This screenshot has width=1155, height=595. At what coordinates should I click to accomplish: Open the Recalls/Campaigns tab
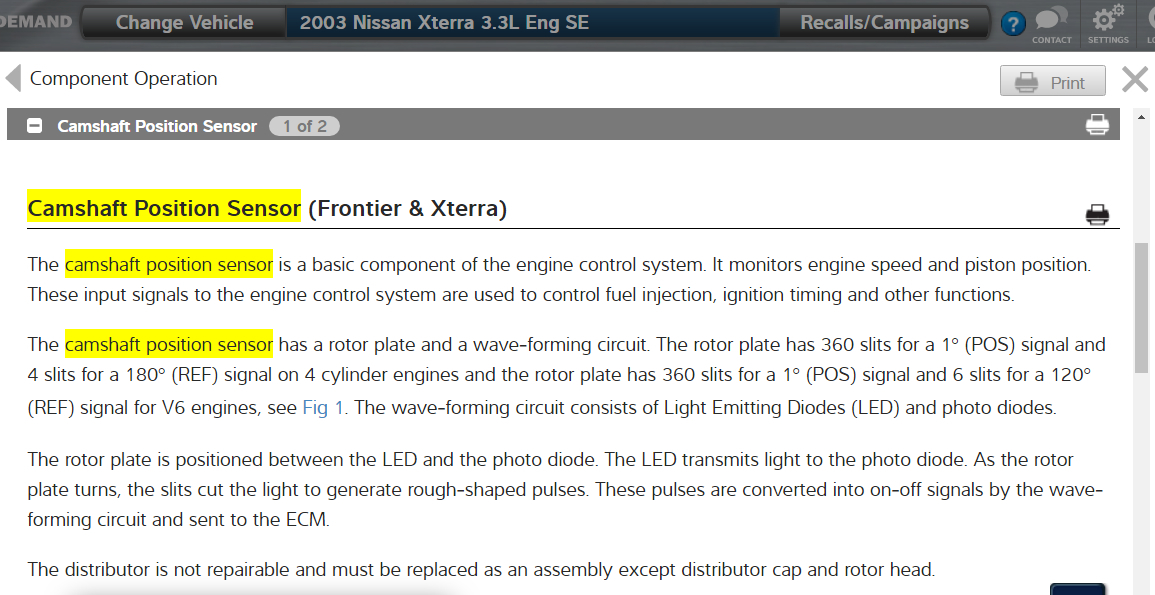coord(884,23)
